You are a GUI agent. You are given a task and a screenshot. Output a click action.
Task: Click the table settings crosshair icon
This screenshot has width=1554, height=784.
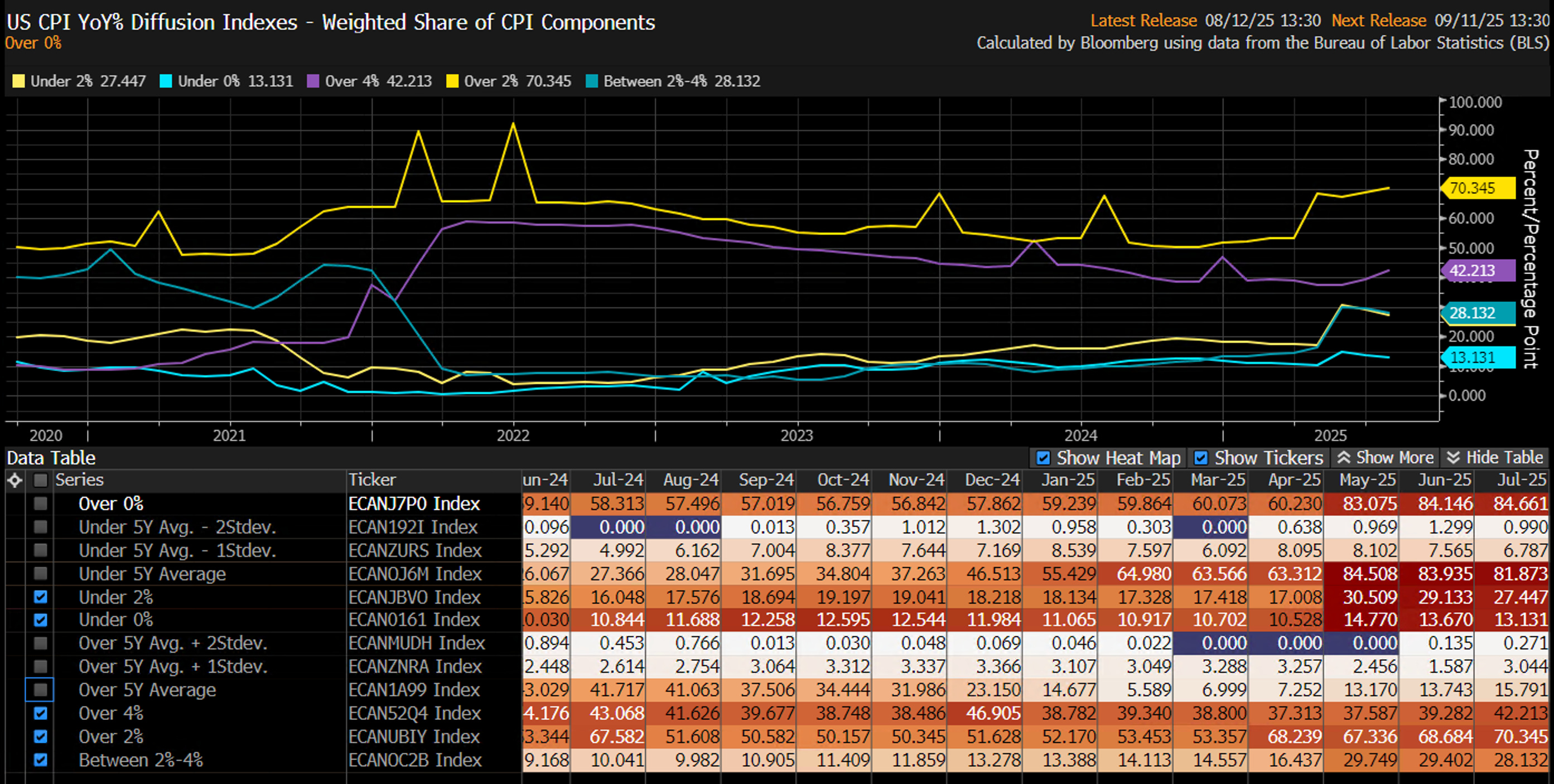(15, 480)
